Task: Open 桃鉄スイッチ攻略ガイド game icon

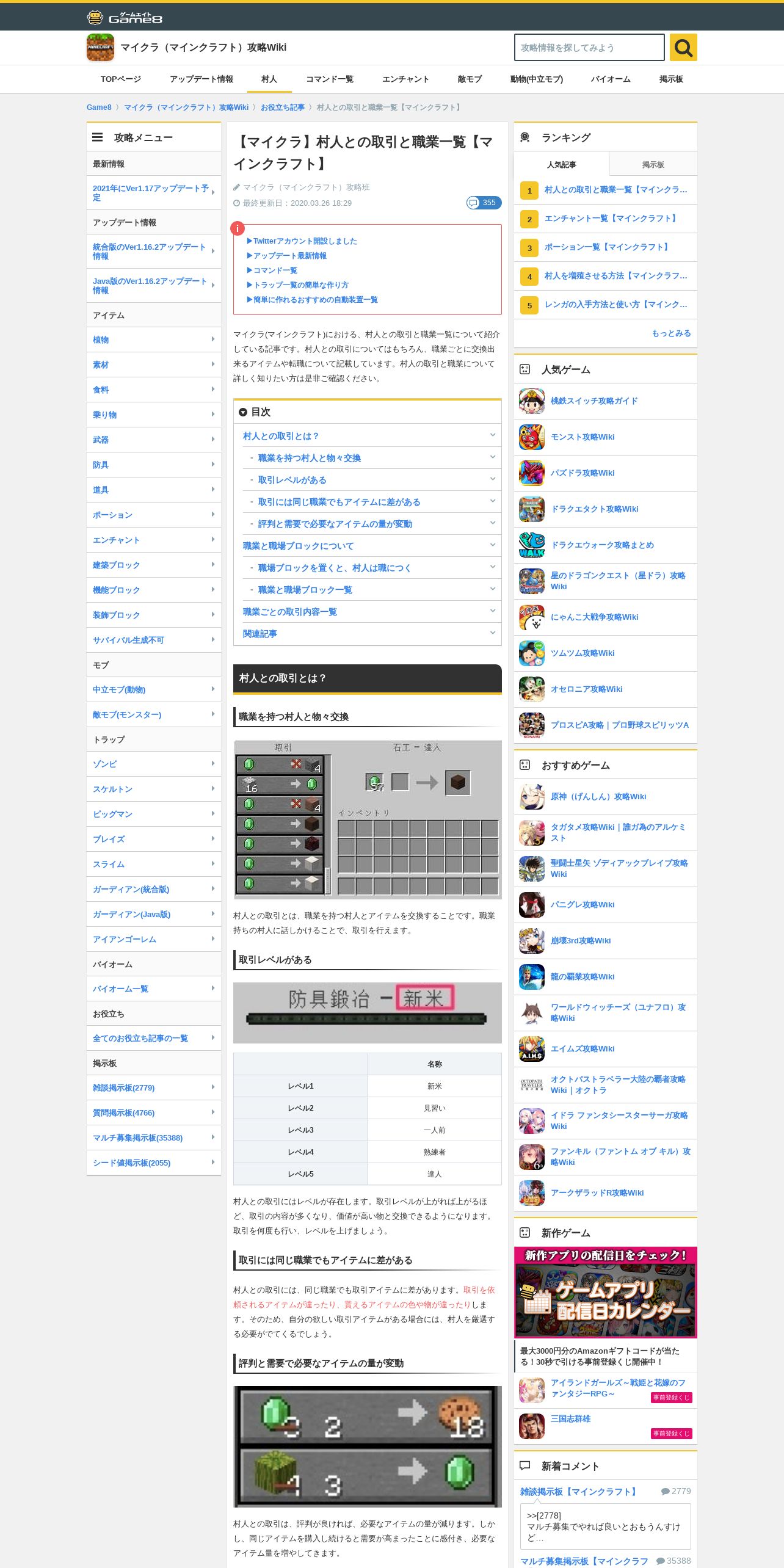Action: [532, 401]
